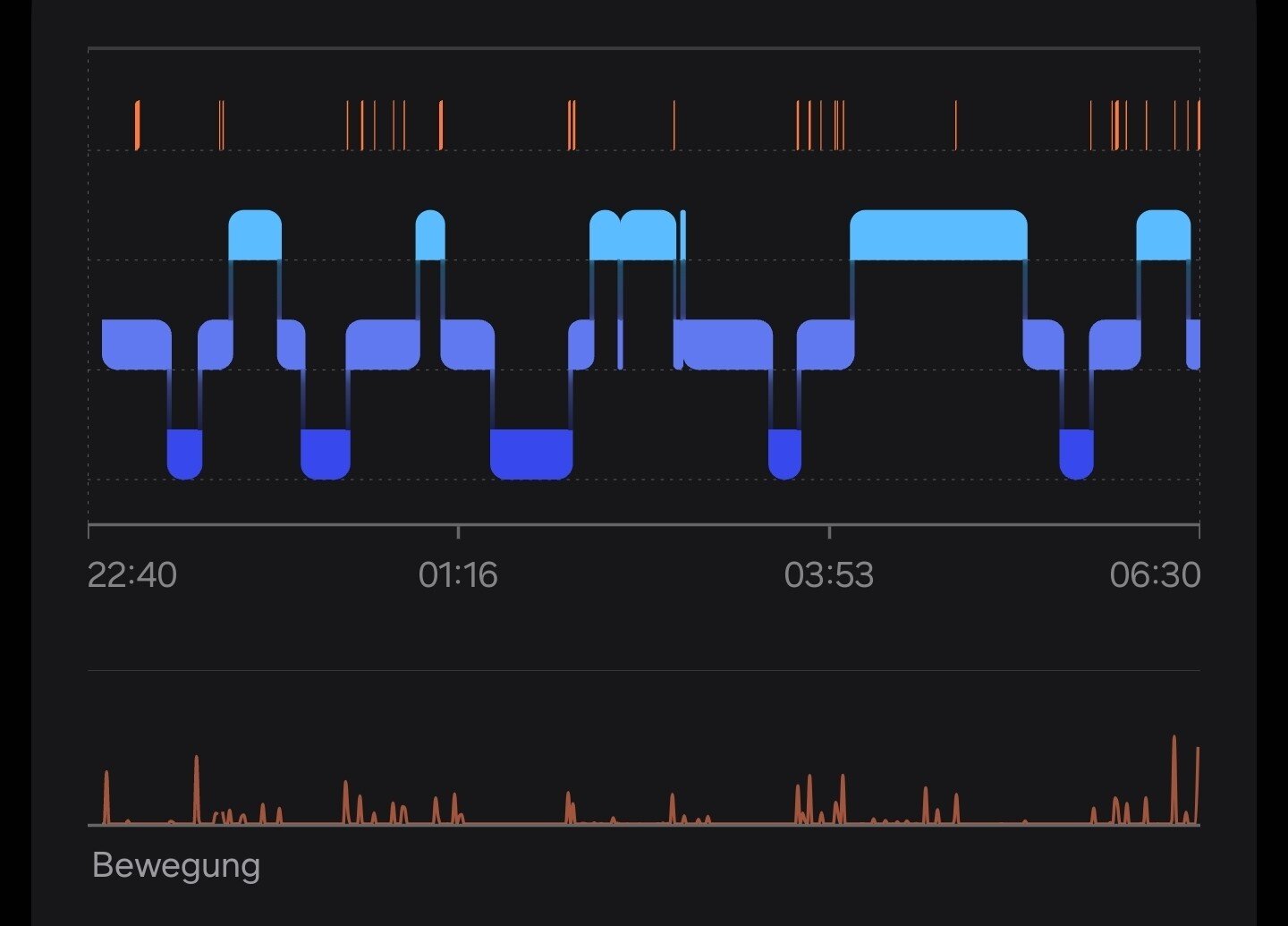Viewport: 1288px width, 926px height.
Task: Tap the first light-blue sleep block of the night
Action: pyautogui.click(x=255, y=235)
